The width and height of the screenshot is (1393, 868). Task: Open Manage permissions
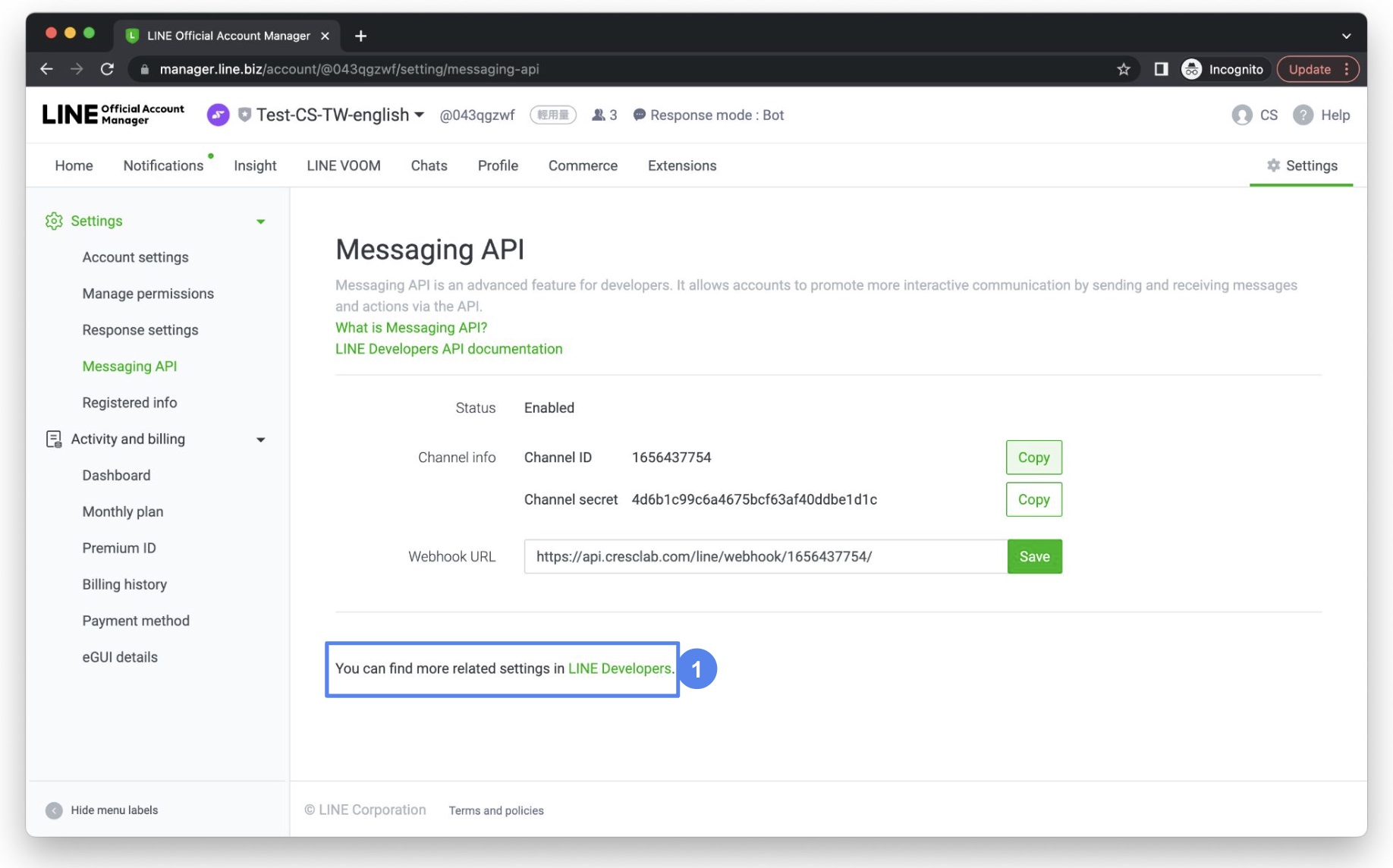tap(148, 294)
